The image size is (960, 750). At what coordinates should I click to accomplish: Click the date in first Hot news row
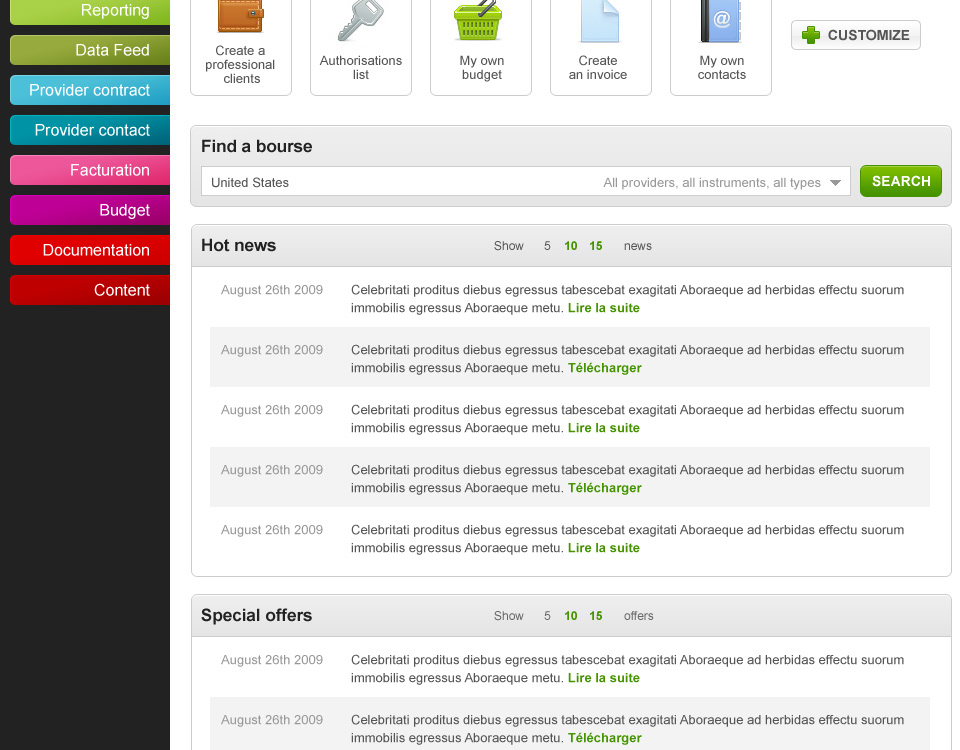(x=272, y=290)
